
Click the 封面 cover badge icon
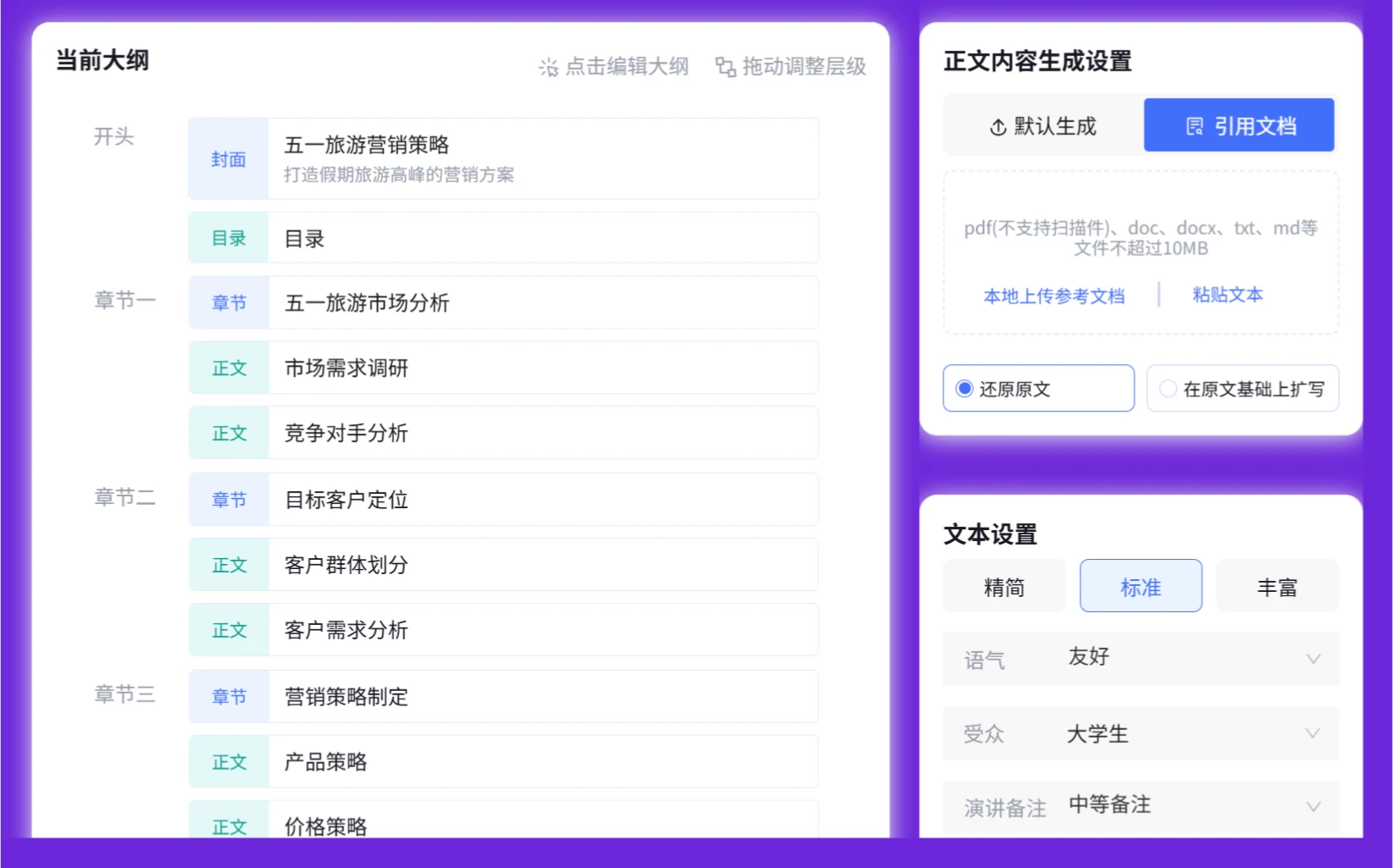tap(227, 158)
